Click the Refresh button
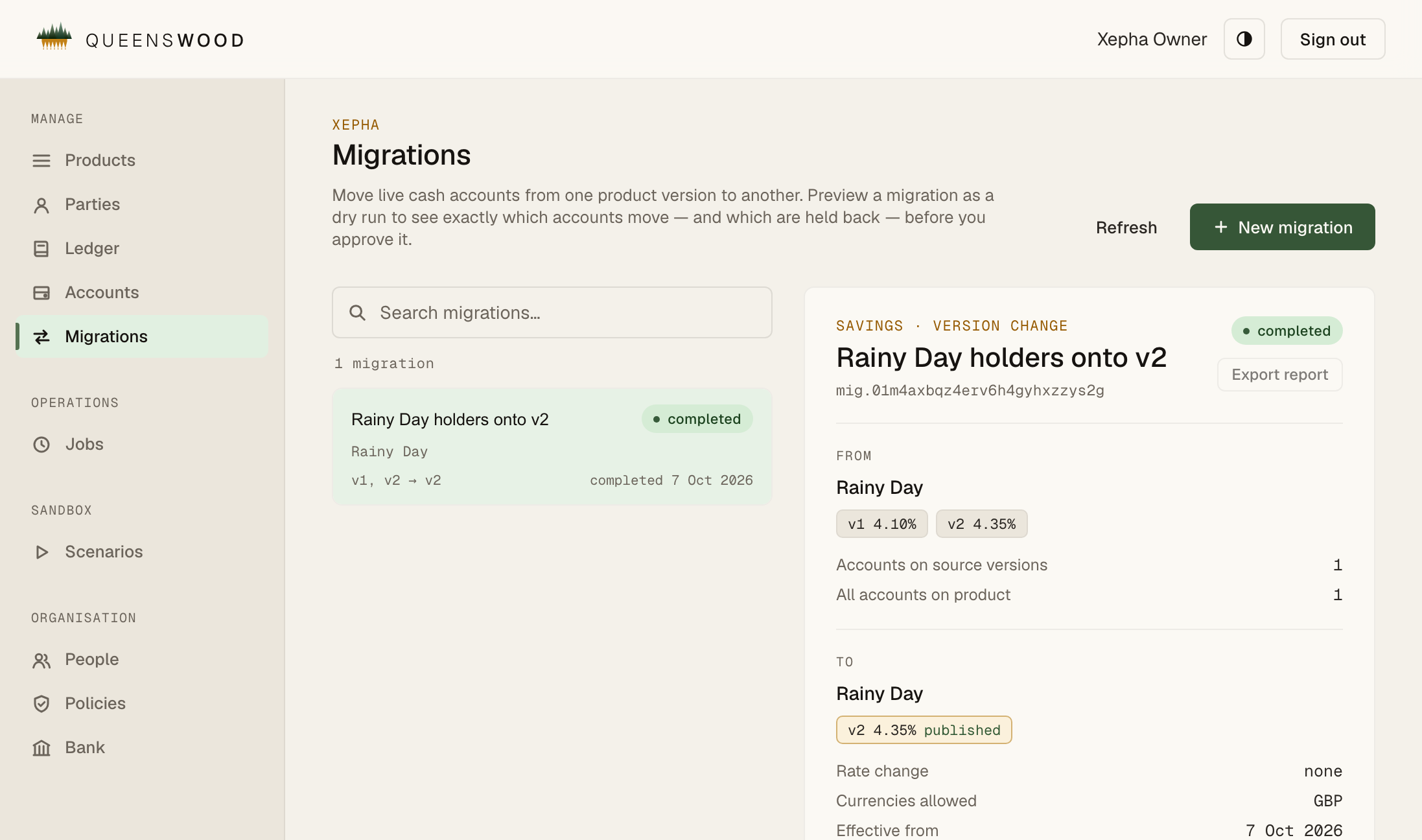Viewport: 1422px width, 840px height. point(1126,227)
